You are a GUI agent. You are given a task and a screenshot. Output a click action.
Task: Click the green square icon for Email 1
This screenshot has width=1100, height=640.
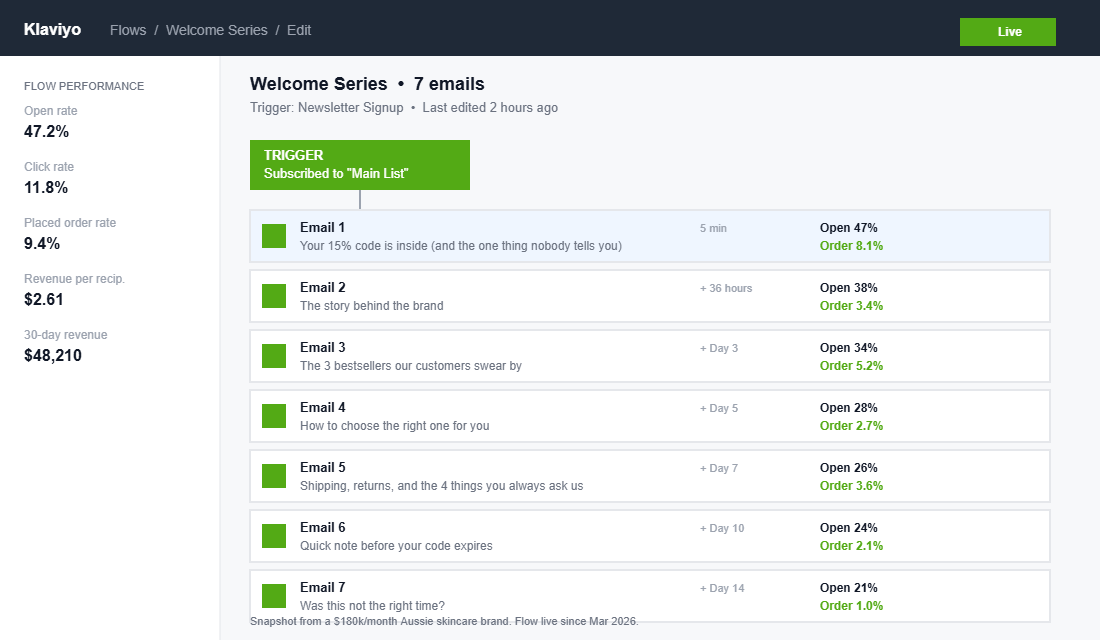tap(274, 236)
